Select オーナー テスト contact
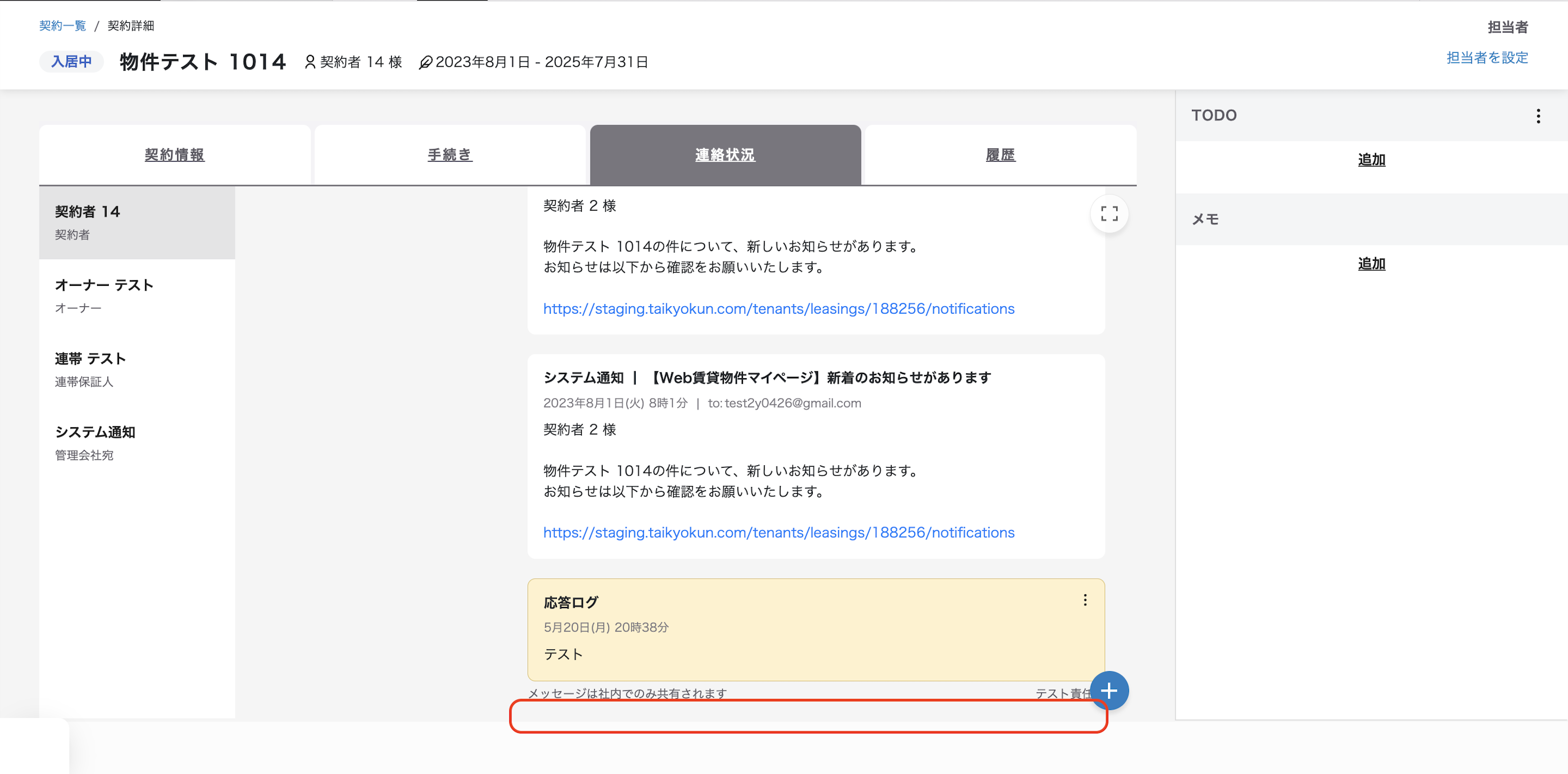This screenshot has height=774, width=1568. click(x=137, y=296)
